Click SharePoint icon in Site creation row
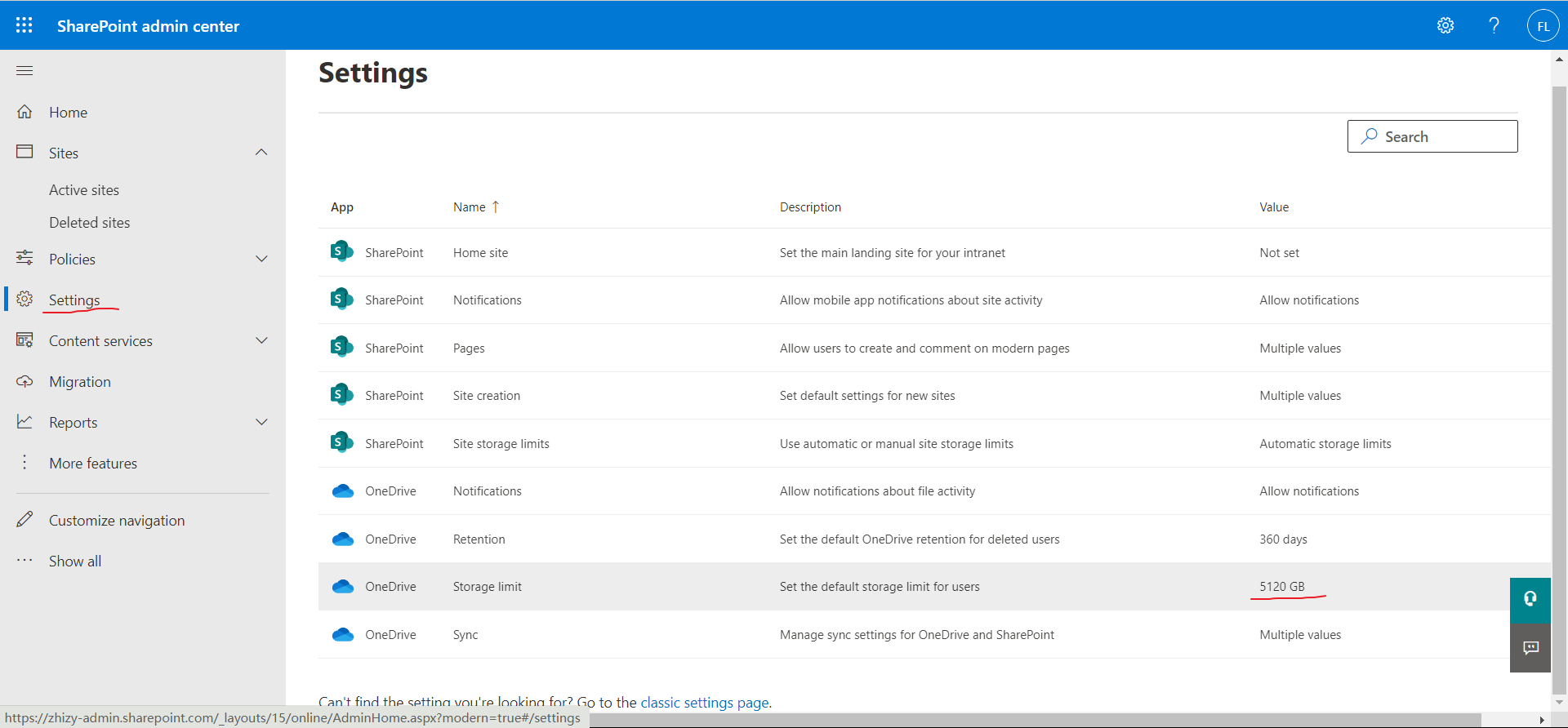 (341, 394)
